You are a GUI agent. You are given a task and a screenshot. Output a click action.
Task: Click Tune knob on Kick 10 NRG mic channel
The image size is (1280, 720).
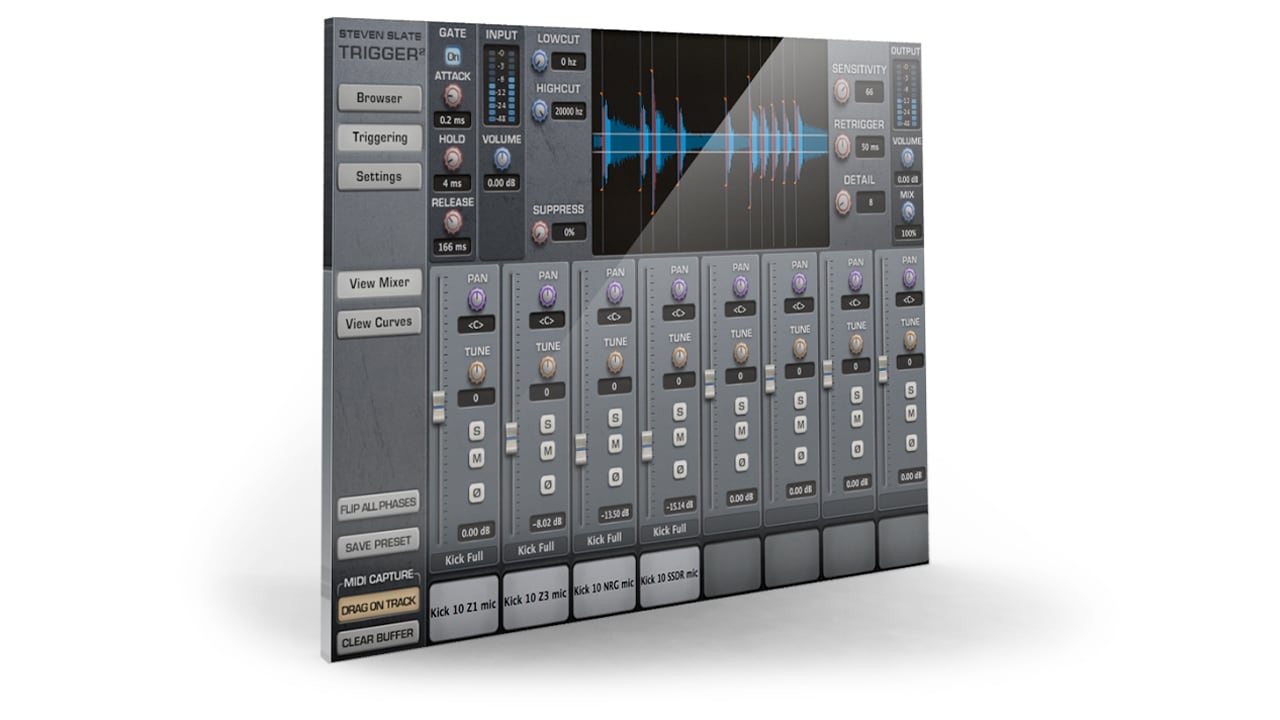[616, 361]
